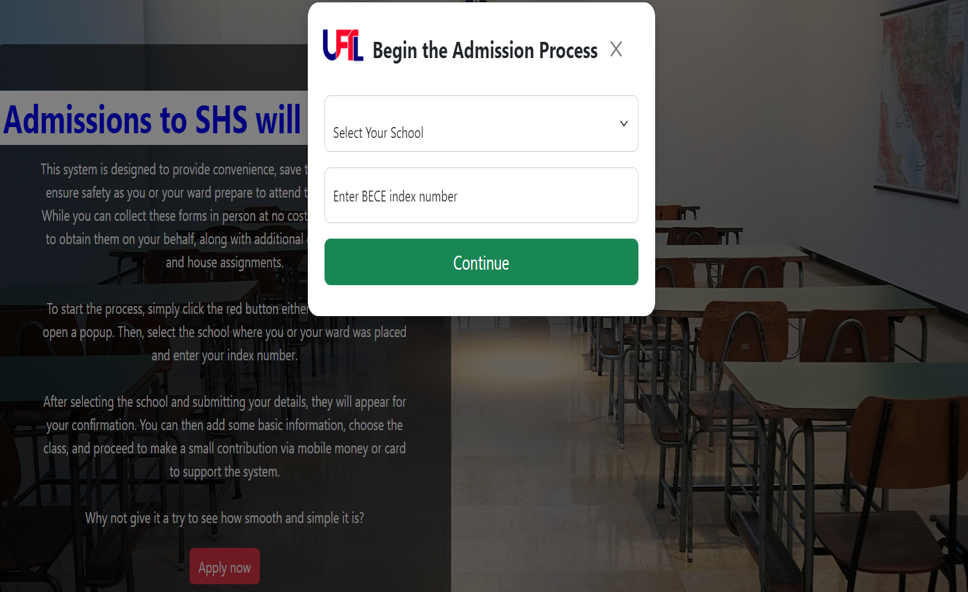Click the 'Begin the Admission Process' title
The image size is (968, 592).
pyautogui.click(x=485, y=50)
